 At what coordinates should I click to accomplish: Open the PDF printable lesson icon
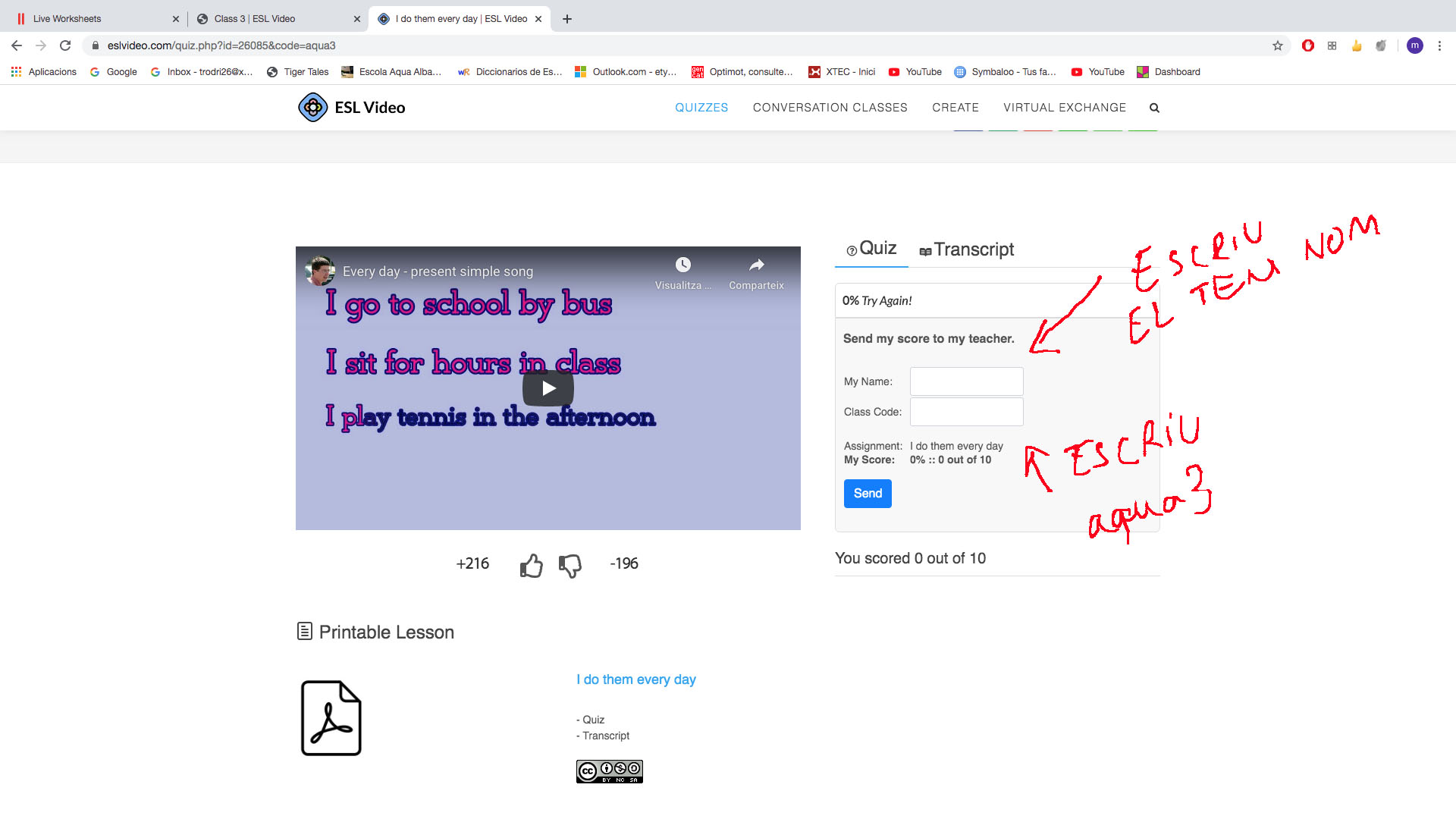coord(331,717)
